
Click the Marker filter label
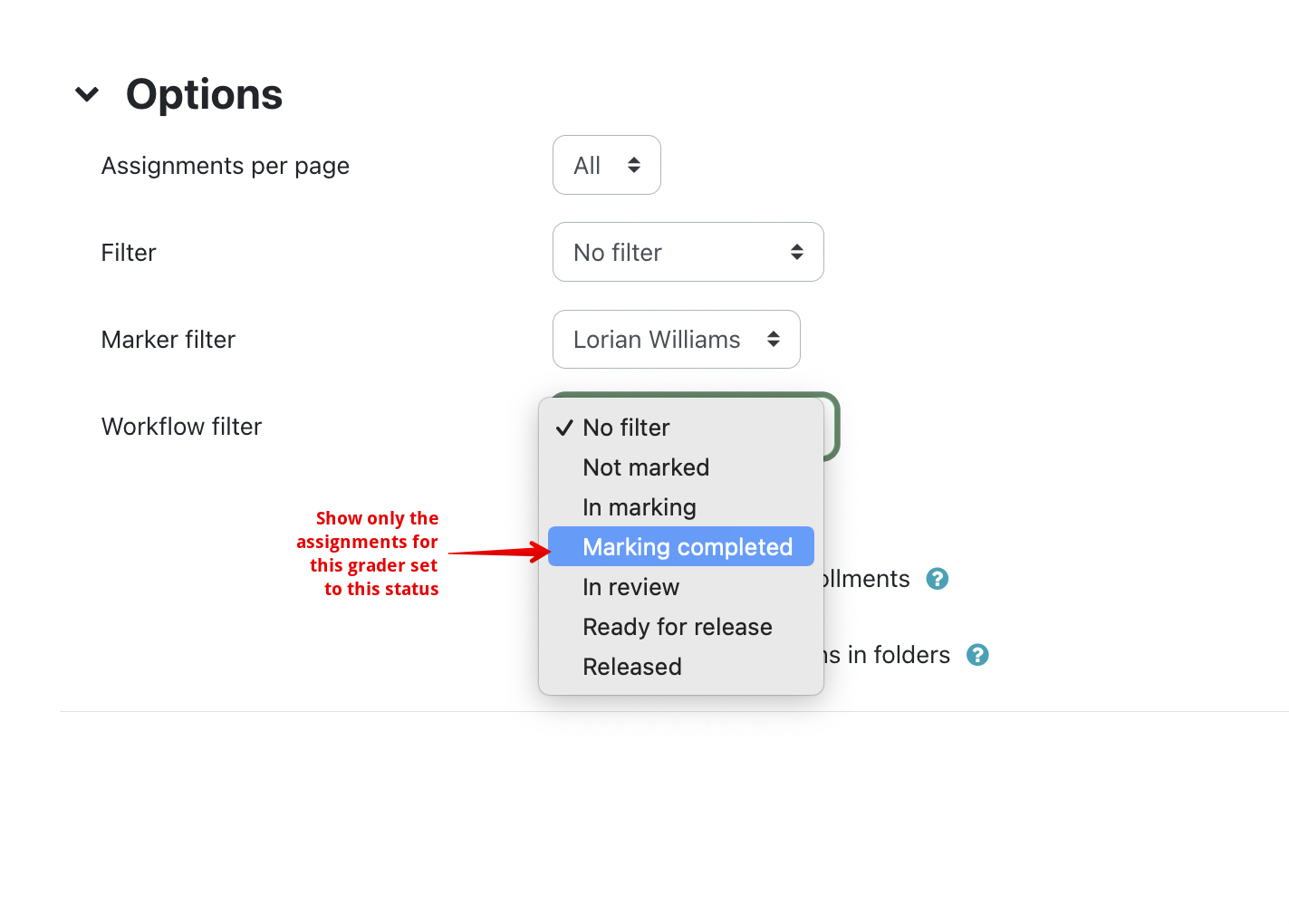pyautogui.click(x=168, y=340)
